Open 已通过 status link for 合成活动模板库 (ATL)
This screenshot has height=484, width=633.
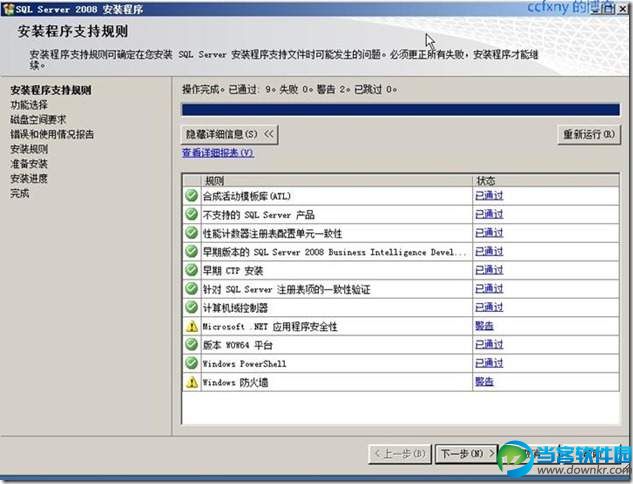(489, 196)
